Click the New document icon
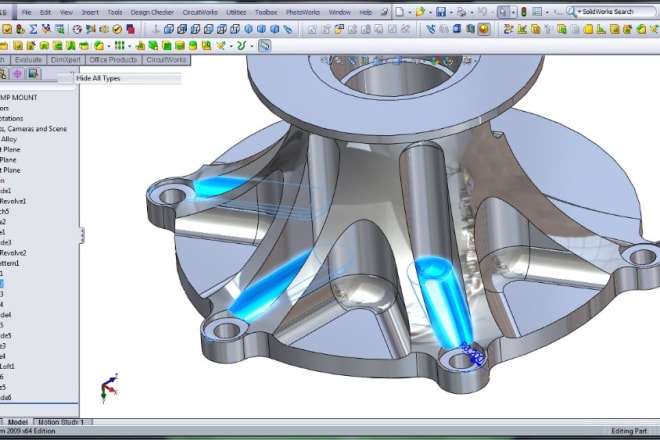This screenshot has height=440, width=660. tap(400, 12)
